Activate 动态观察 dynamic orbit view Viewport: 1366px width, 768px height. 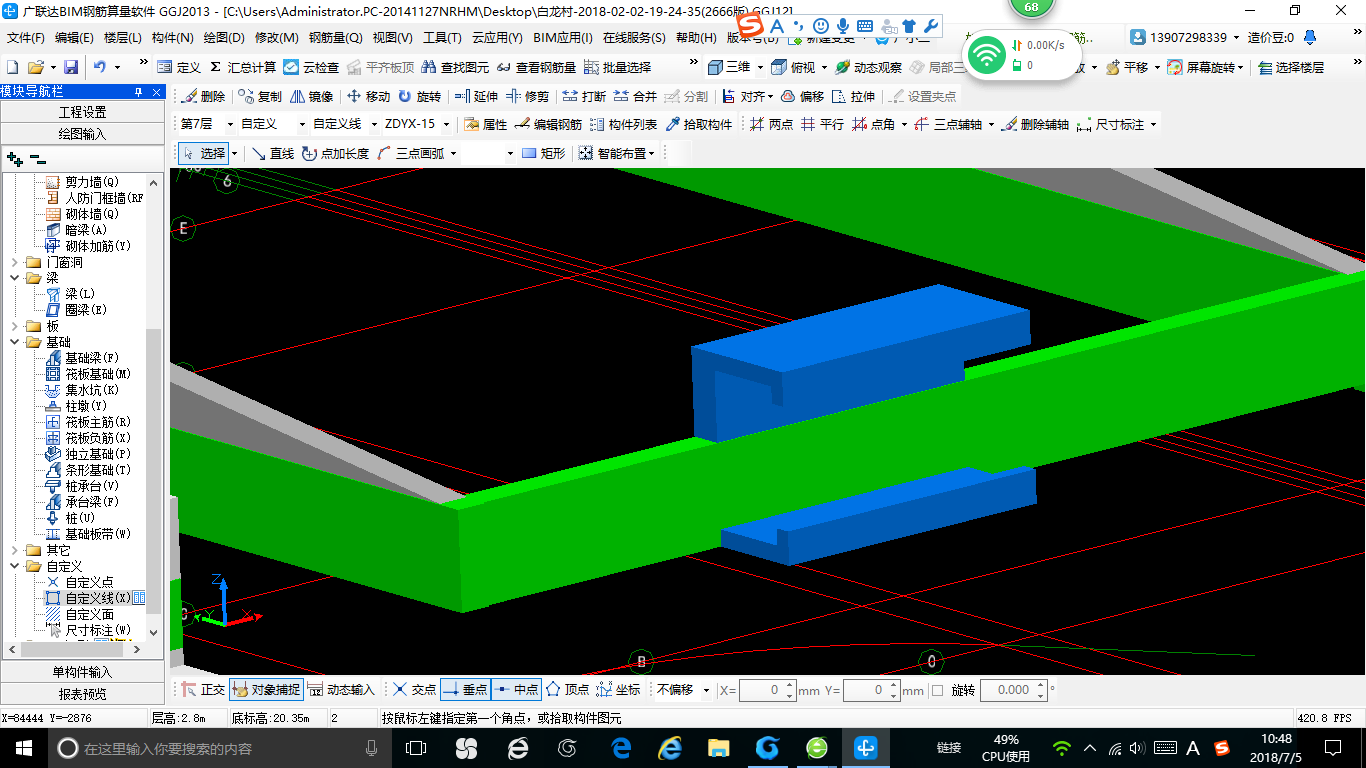868,67
